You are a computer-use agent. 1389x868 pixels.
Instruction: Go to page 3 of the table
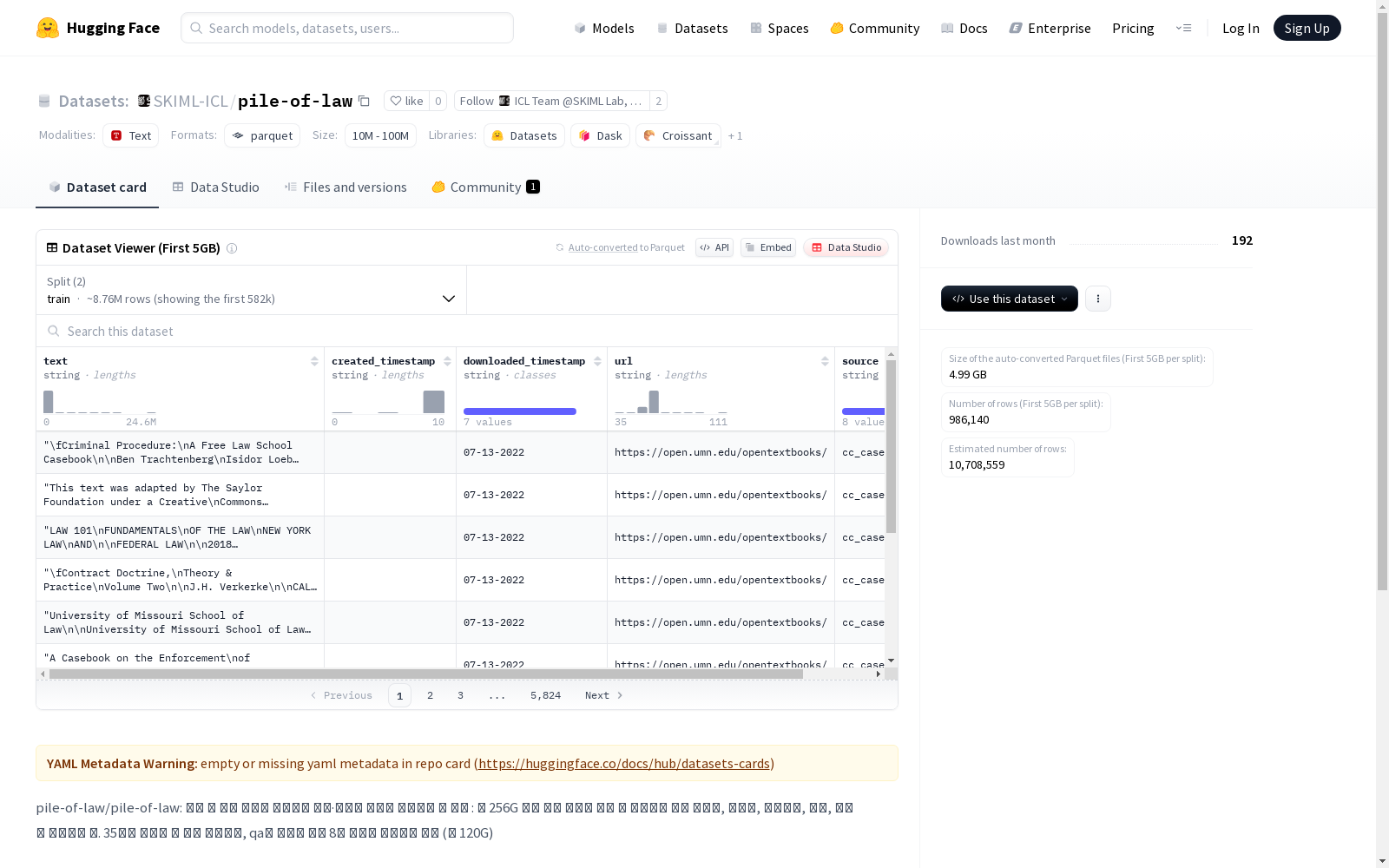(460, 695)
